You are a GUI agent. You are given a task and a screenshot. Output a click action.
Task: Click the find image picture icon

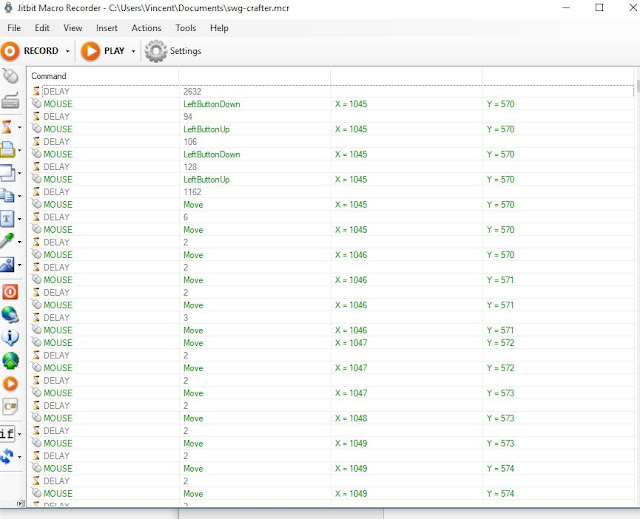7,265
